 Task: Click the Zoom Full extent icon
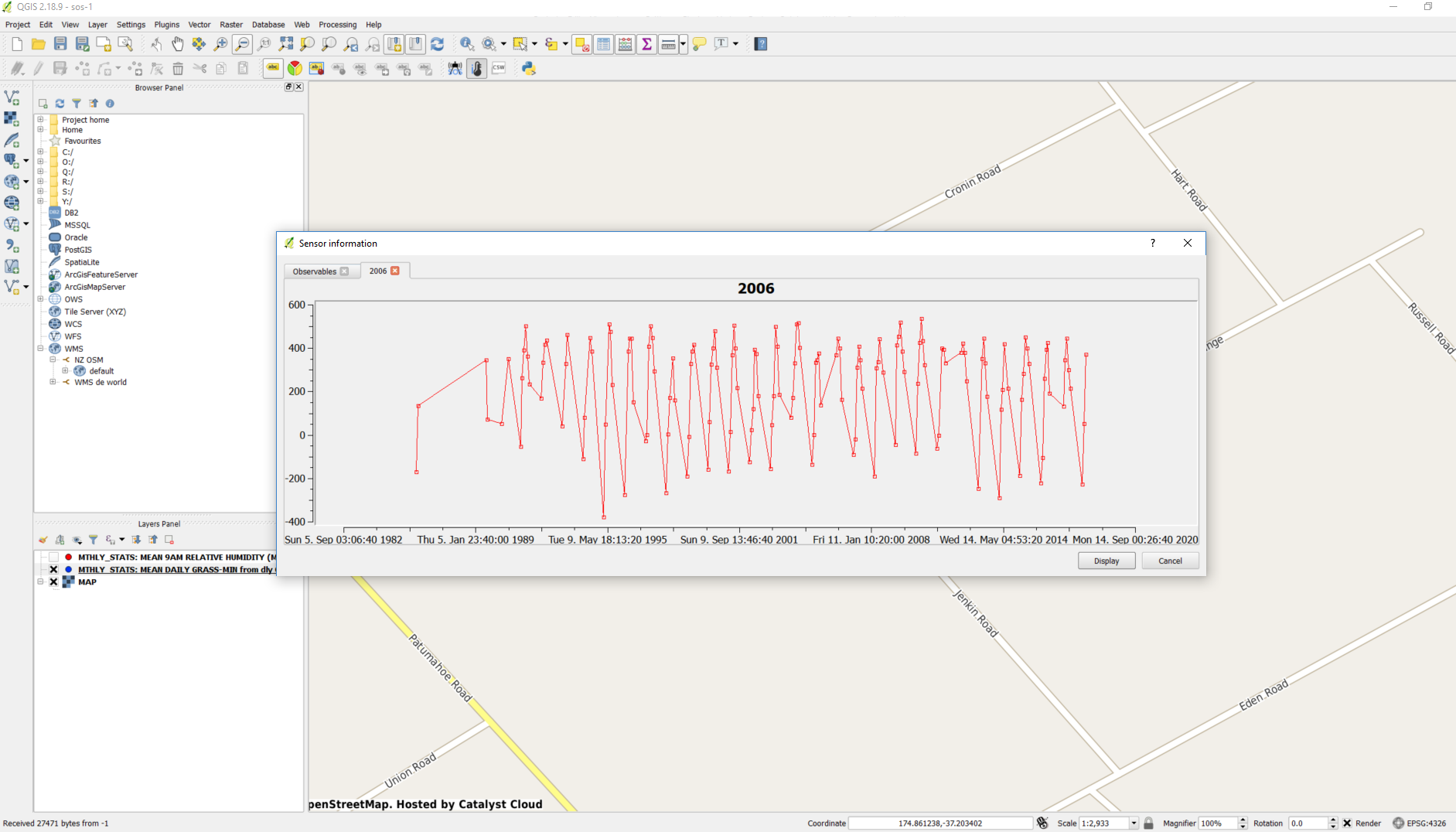(x=286, y=44)
